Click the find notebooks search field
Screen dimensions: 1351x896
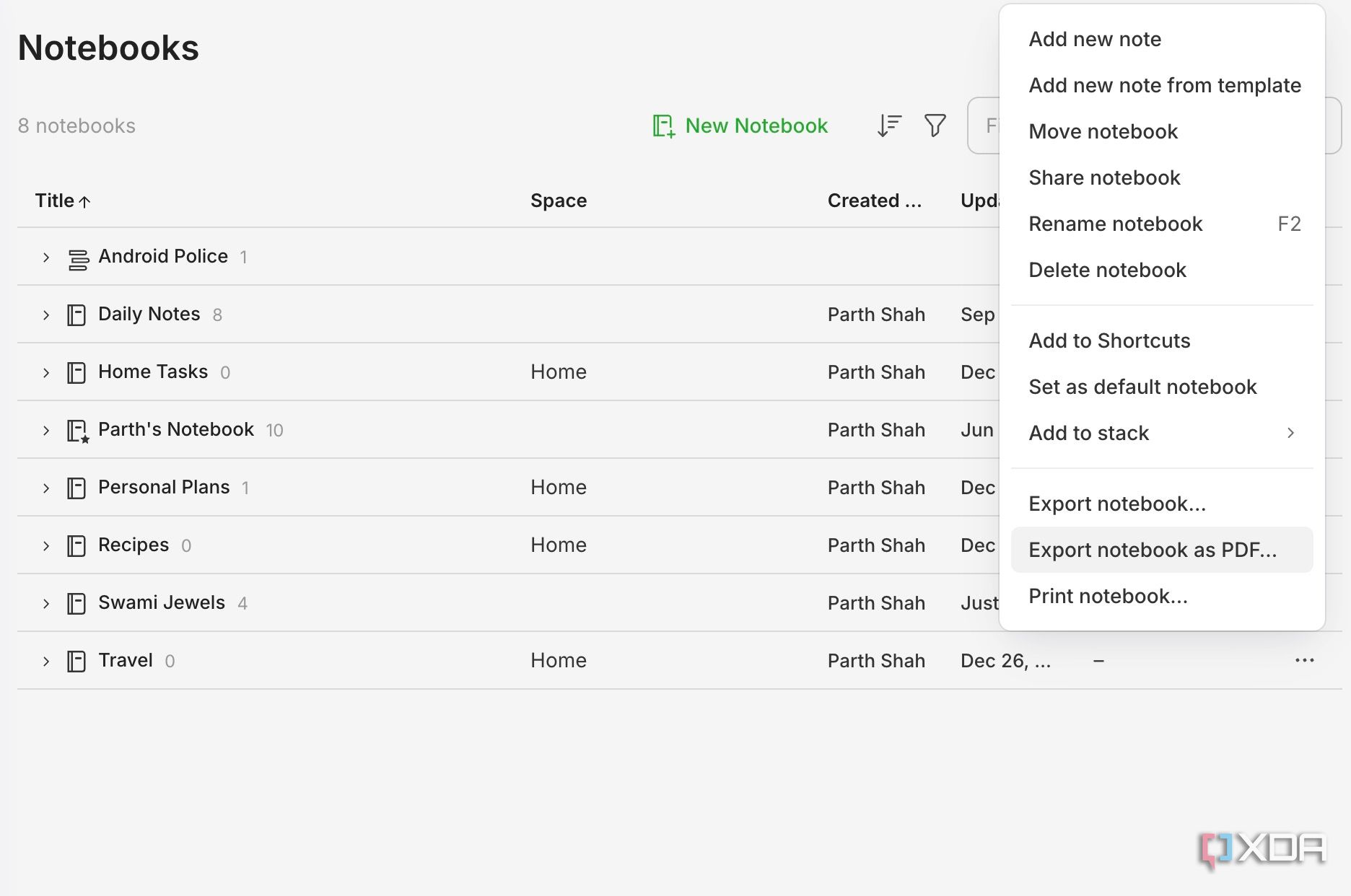(x=983, y=126)
